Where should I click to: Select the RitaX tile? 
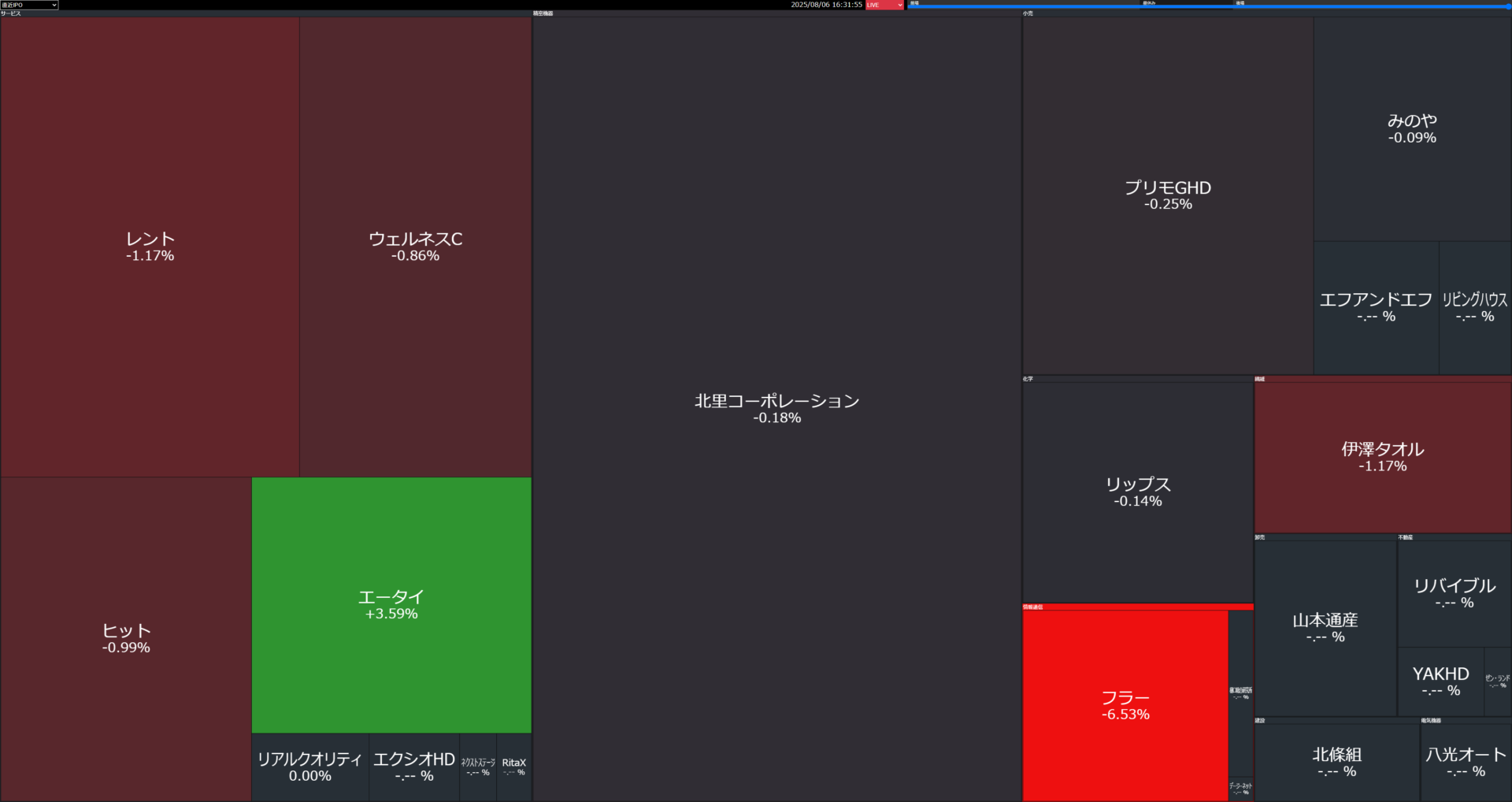514,767
